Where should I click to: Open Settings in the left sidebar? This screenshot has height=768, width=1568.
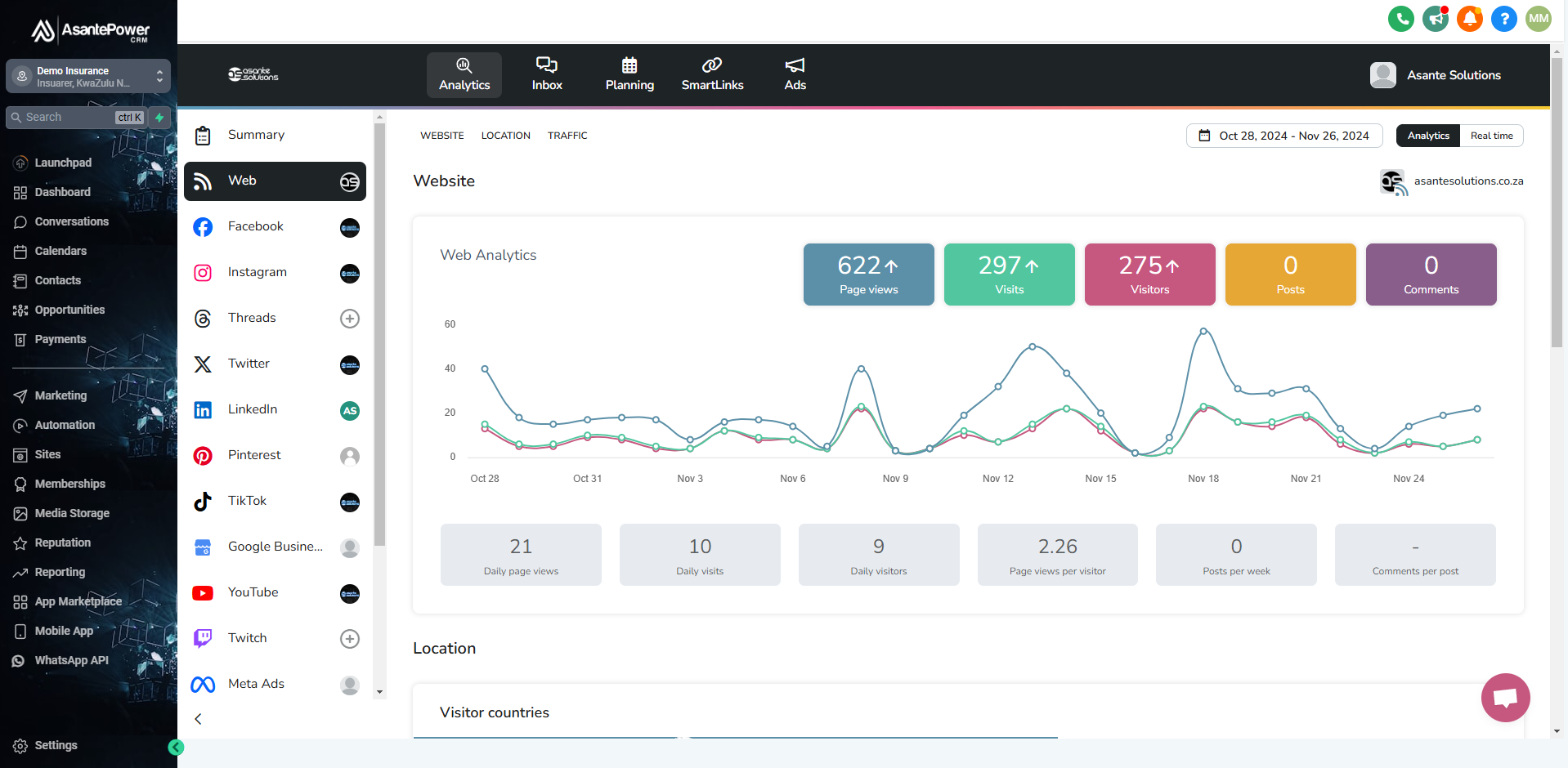[x=56, y=745]
